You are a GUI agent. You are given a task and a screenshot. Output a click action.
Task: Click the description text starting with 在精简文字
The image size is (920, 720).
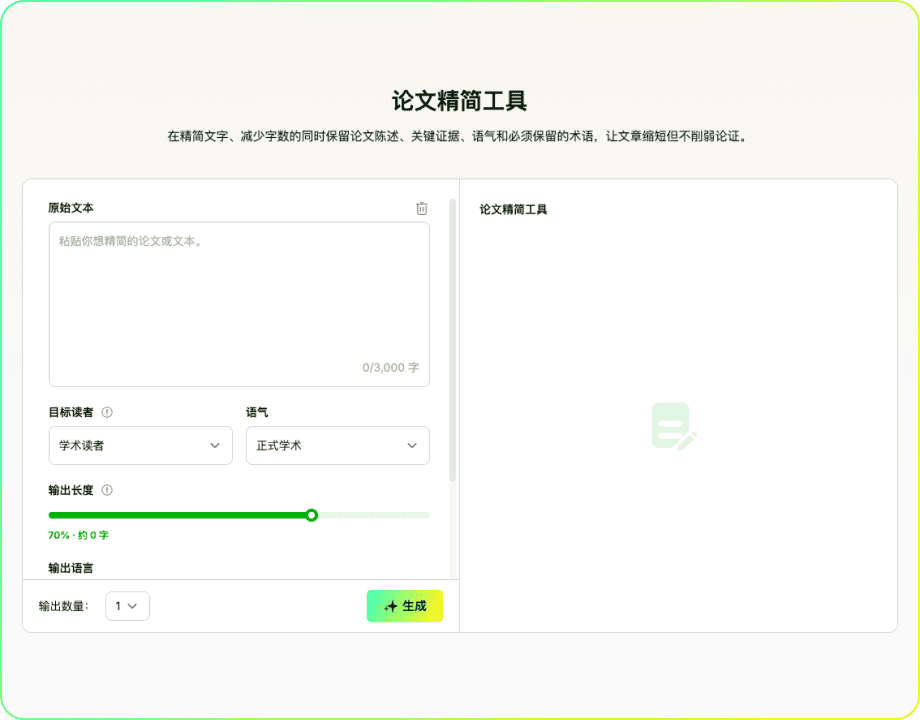(x=459, y=136)
